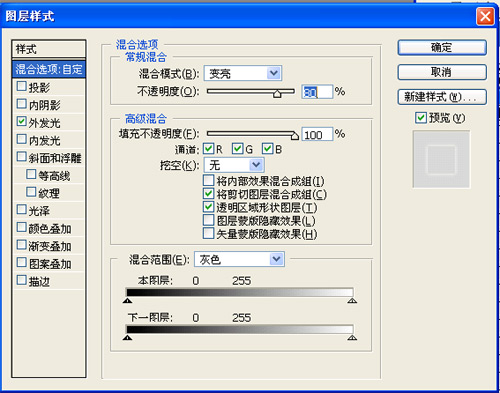Image resolution: width=500 pixels, height=393 pixels.
Task: Click 本图层 black point slider triangle
Action: coord(127,301)
